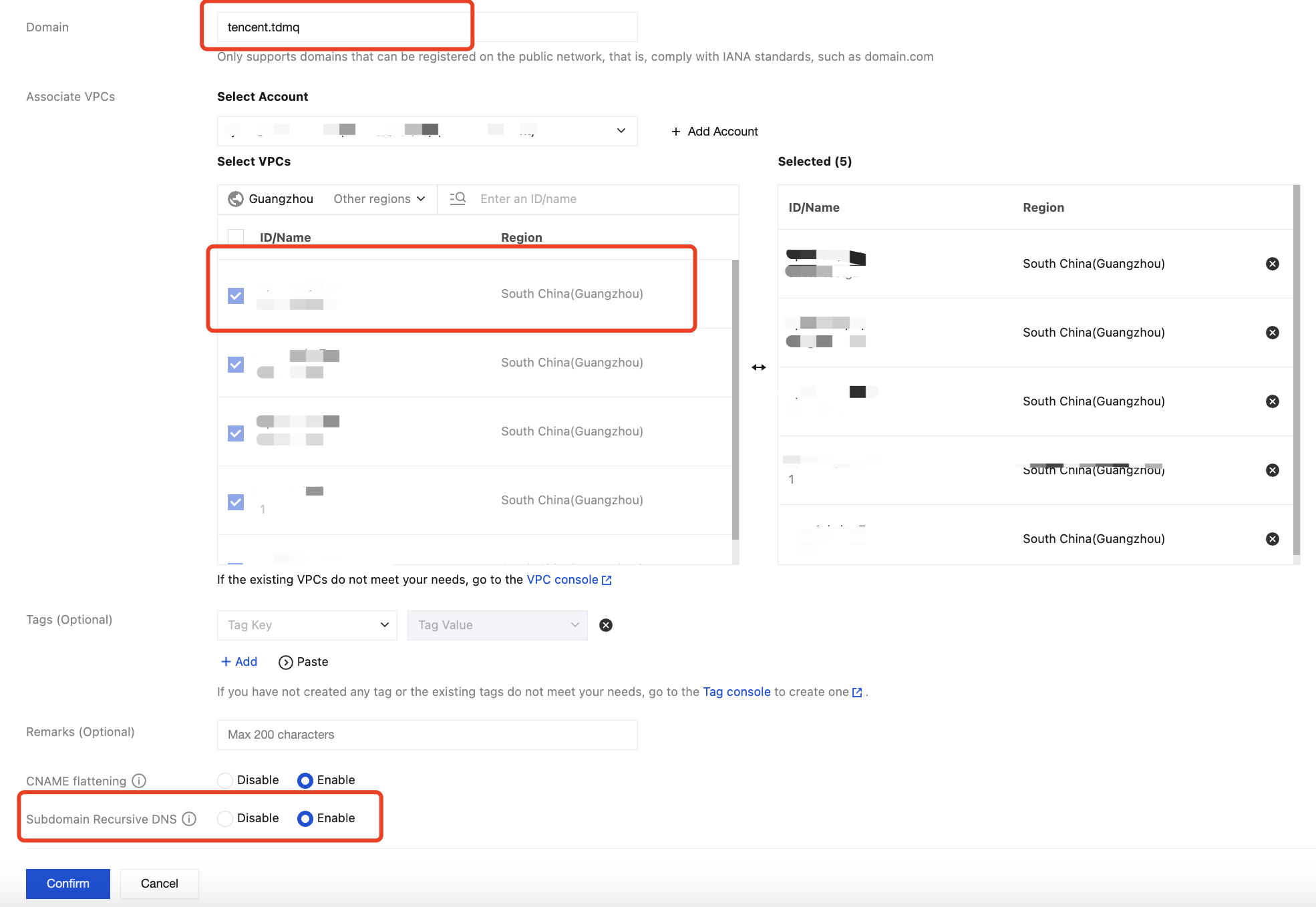Click info icon beside Subdomain Recursive DNS
This screenshot has width=1316, height=907.
point(189,819)
